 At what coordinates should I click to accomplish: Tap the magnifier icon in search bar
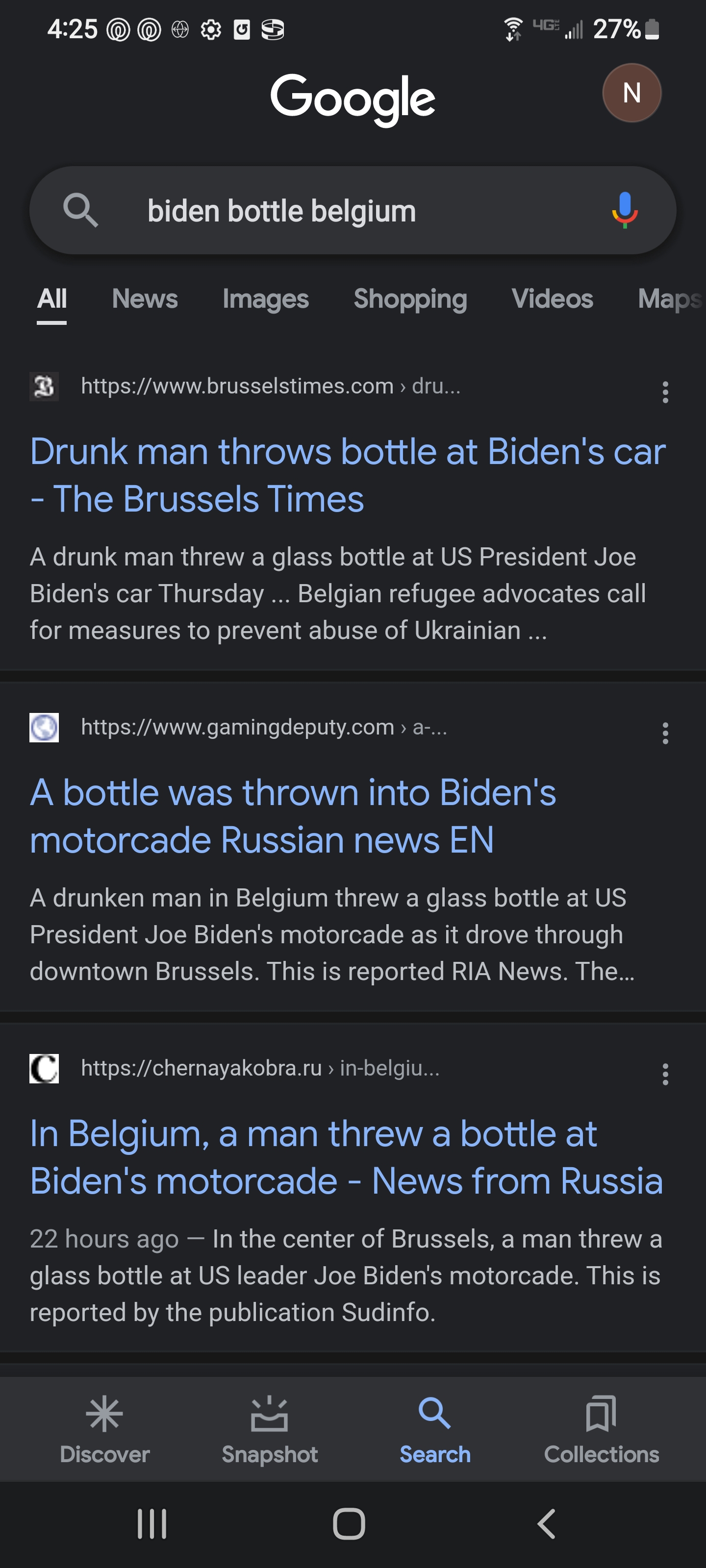80,211
